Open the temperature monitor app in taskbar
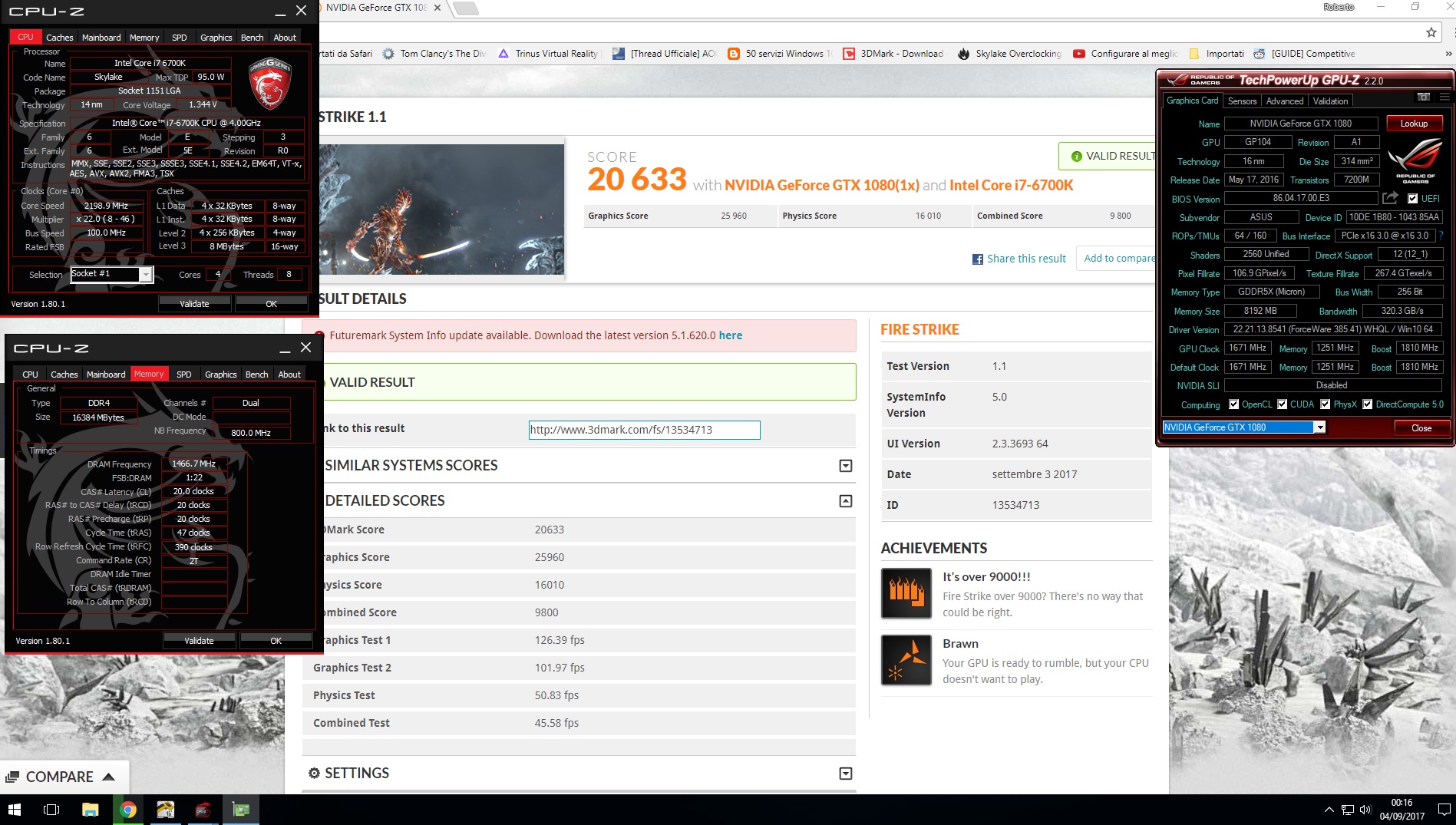 (x=166, y=810)
